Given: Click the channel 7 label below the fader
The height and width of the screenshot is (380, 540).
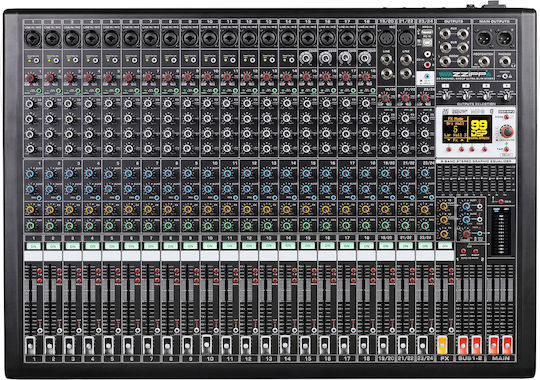Looking at the screenshot, I should tap(150, 359).
